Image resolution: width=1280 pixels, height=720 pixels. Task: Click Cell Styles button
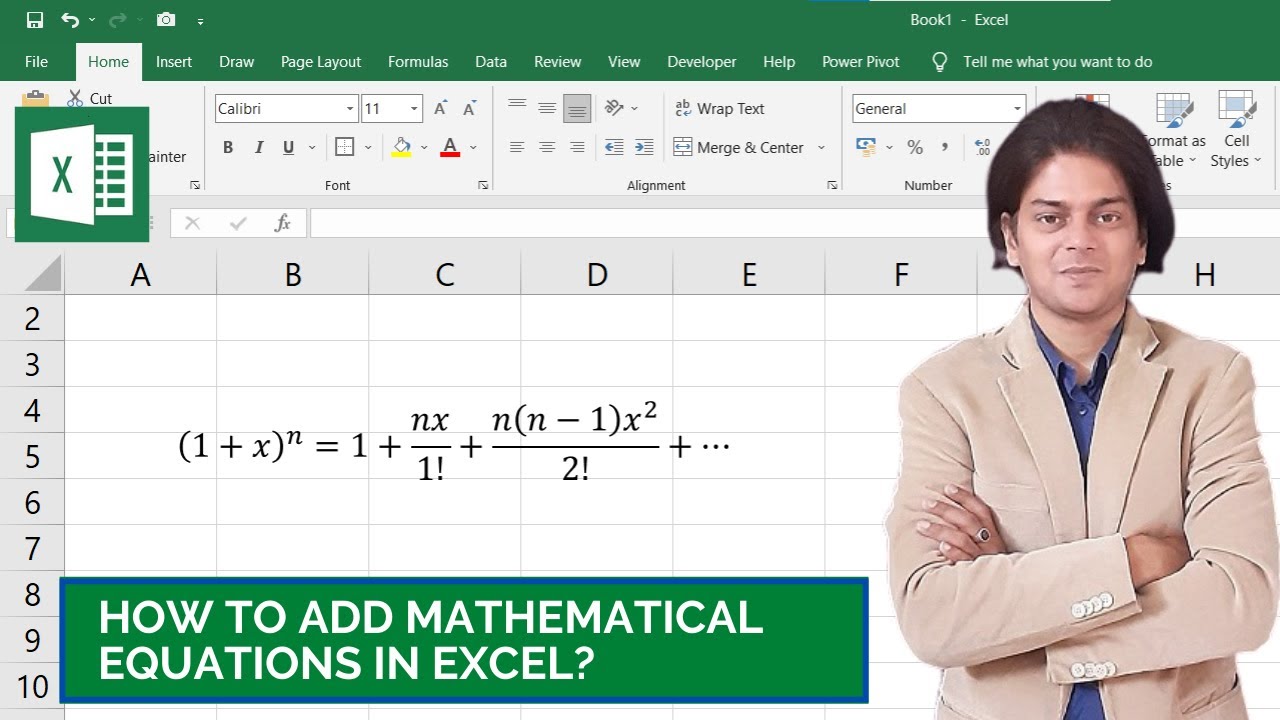tap(1237, 130)
